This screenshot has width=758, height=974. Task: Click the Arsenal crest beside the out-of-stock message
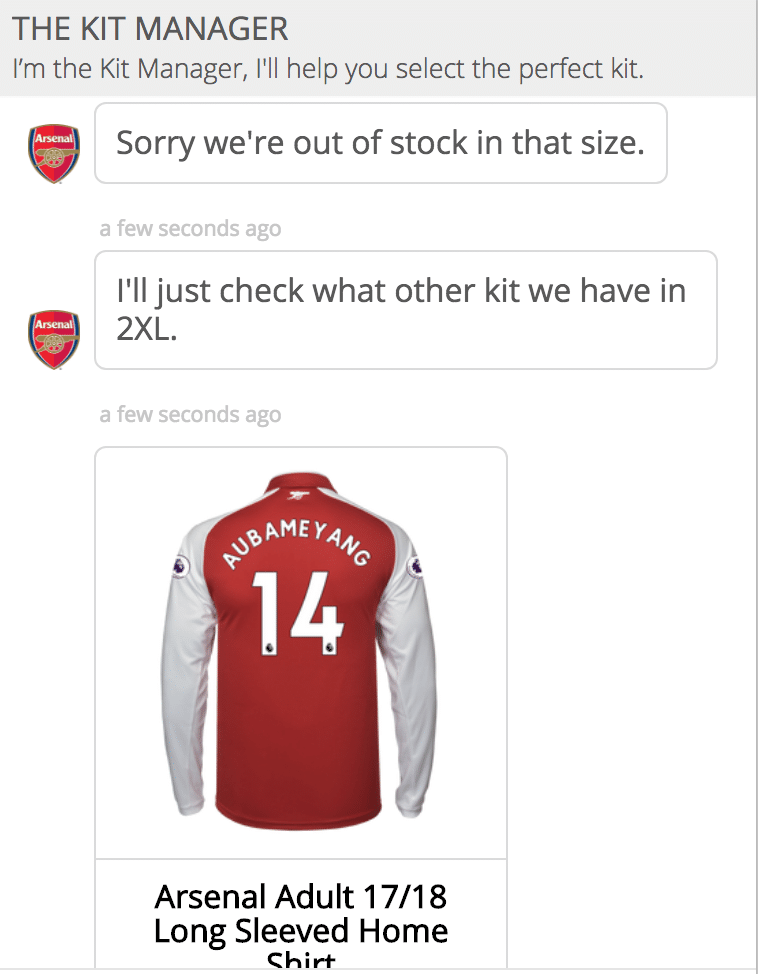pos(55,153)
